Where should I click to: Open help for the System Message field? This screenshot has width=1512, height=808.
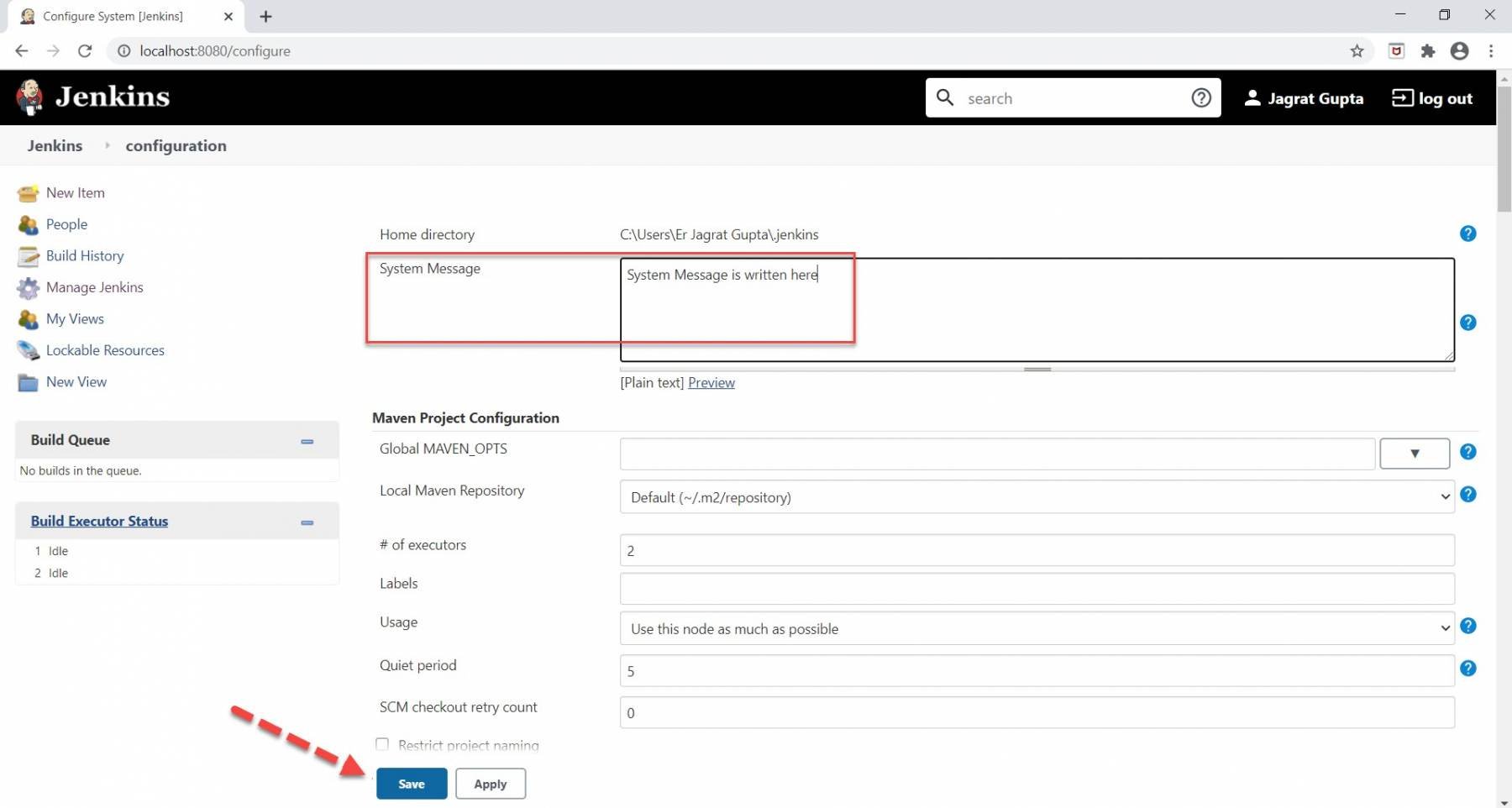tap(1468, 323)
